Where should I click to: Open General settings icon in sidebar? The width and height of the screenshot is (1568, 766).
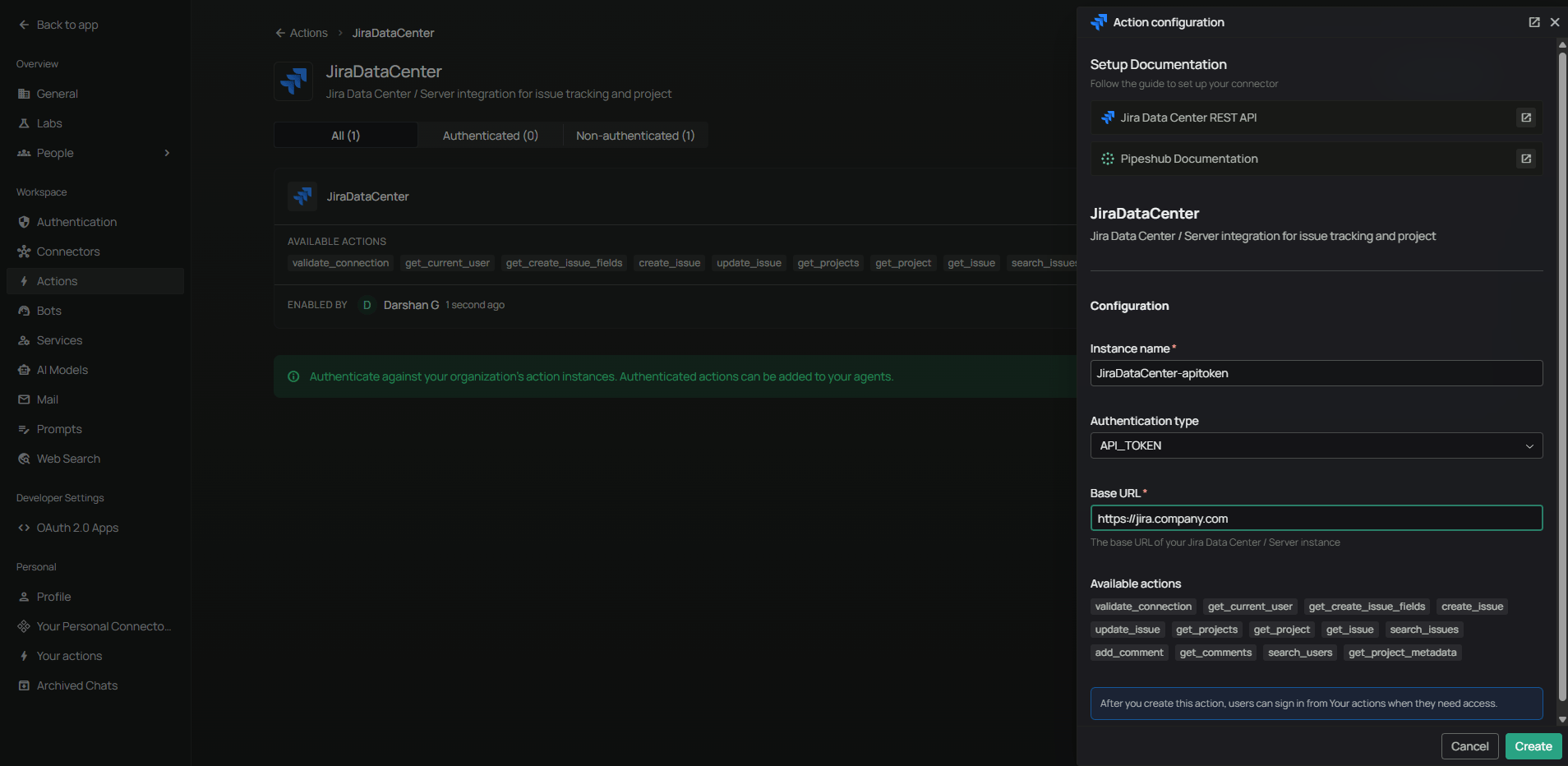(24, 94)
